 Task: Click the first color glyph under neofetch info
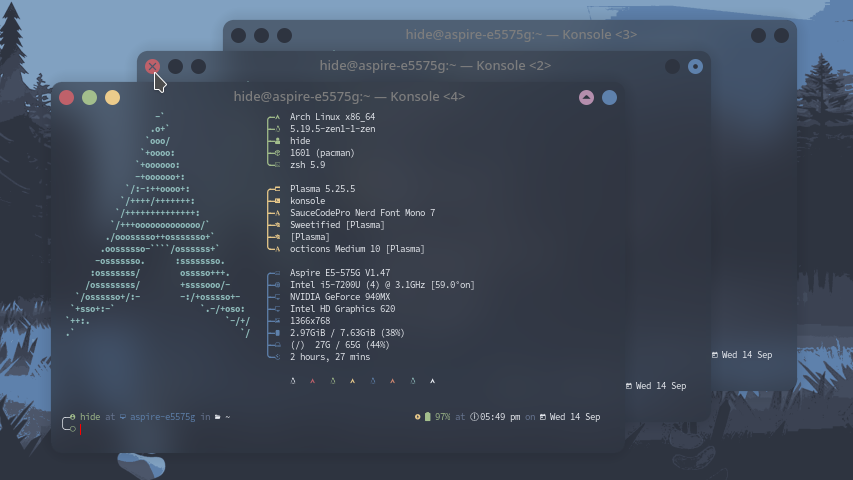click(293, 381)
